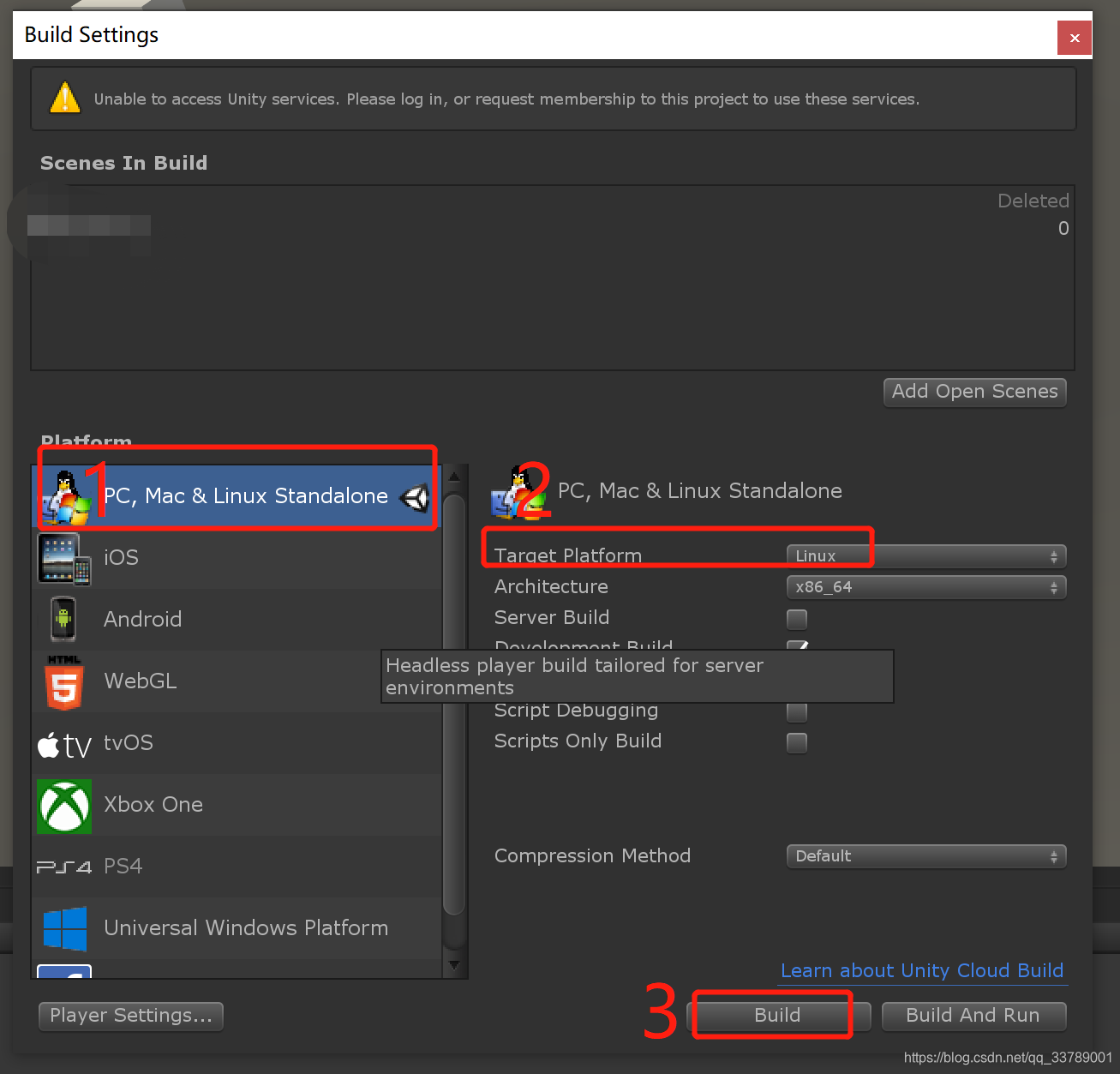This screenshot has width=1120, height=1074.
Task: Click the Build button
Action: pyautogui.click(x=778, y=1016)
